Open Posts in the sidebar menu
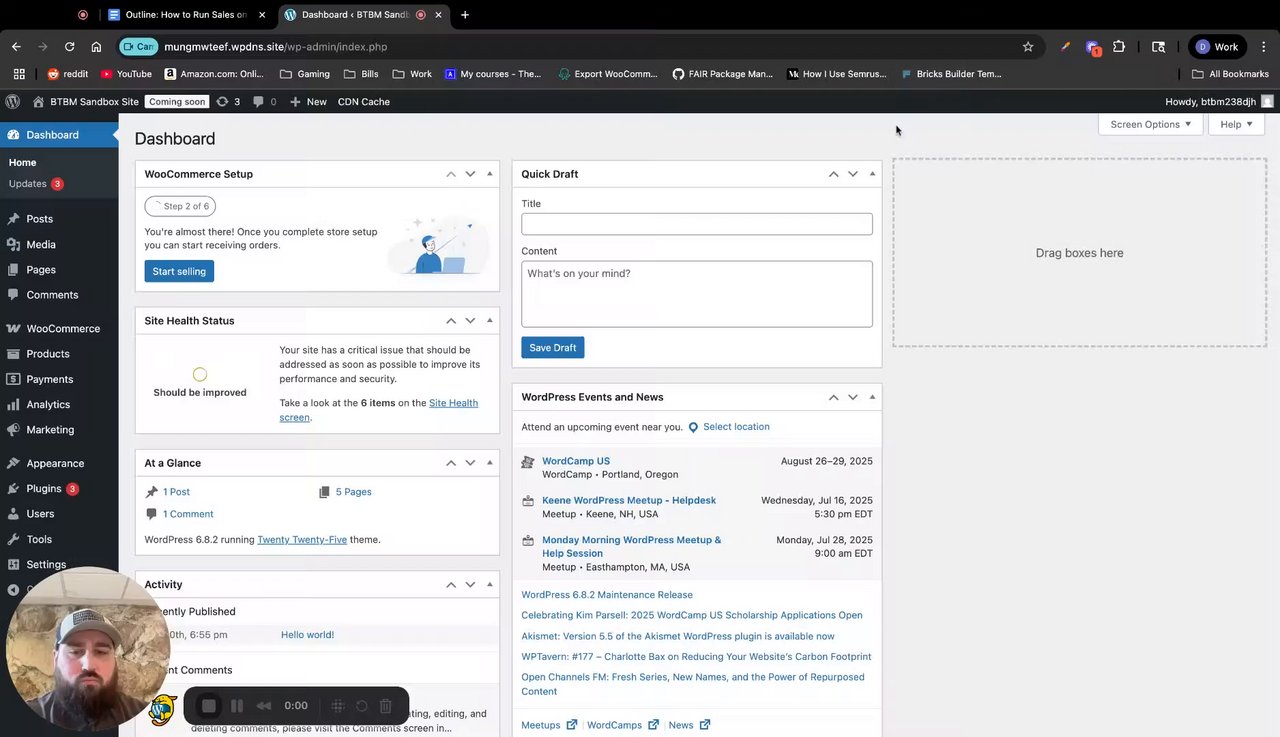Image resolution: width=1280 pixels, height=737 pixels. point(40,219)
